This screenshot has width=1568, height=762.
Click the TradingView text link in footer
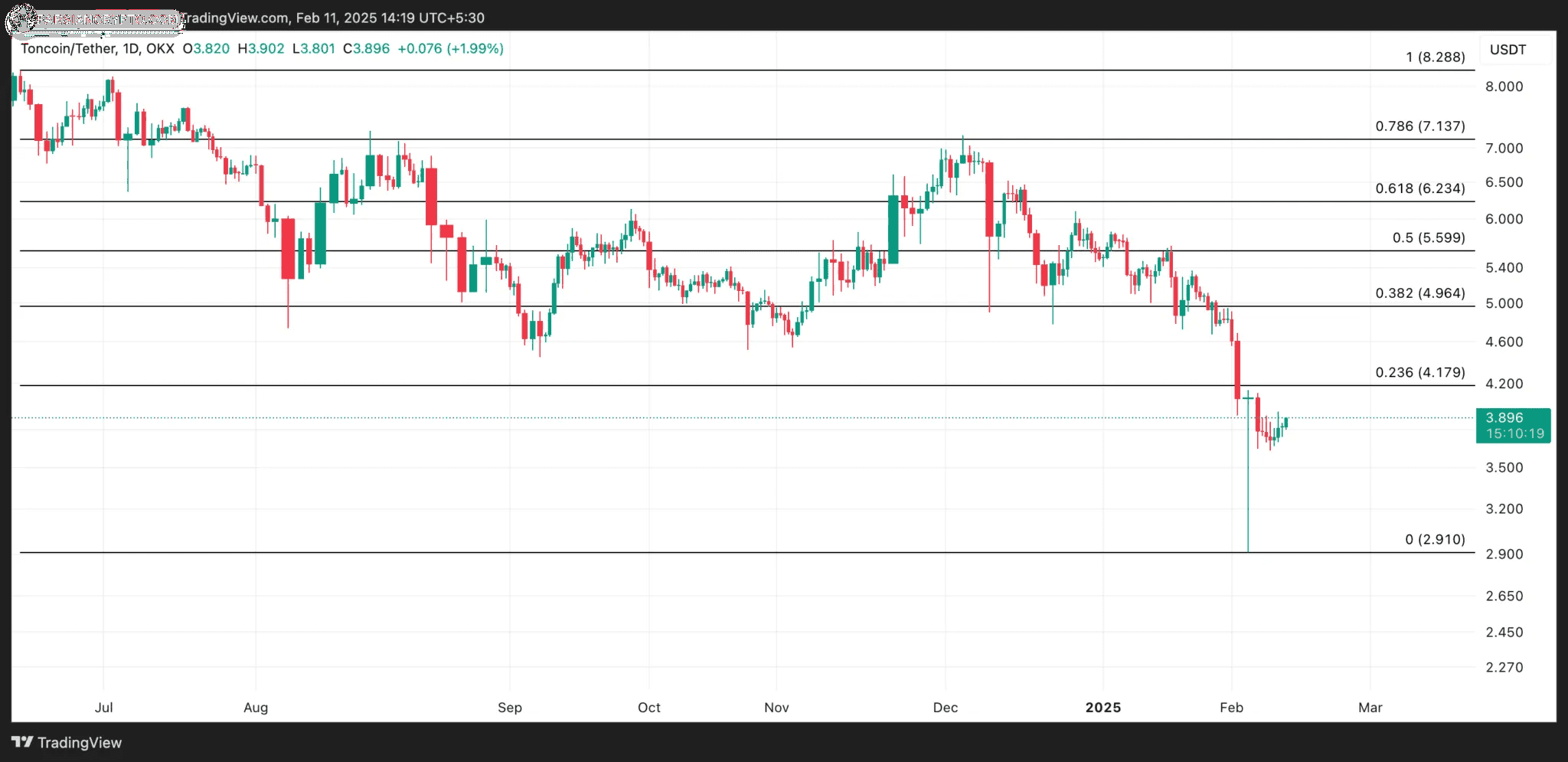79,743
